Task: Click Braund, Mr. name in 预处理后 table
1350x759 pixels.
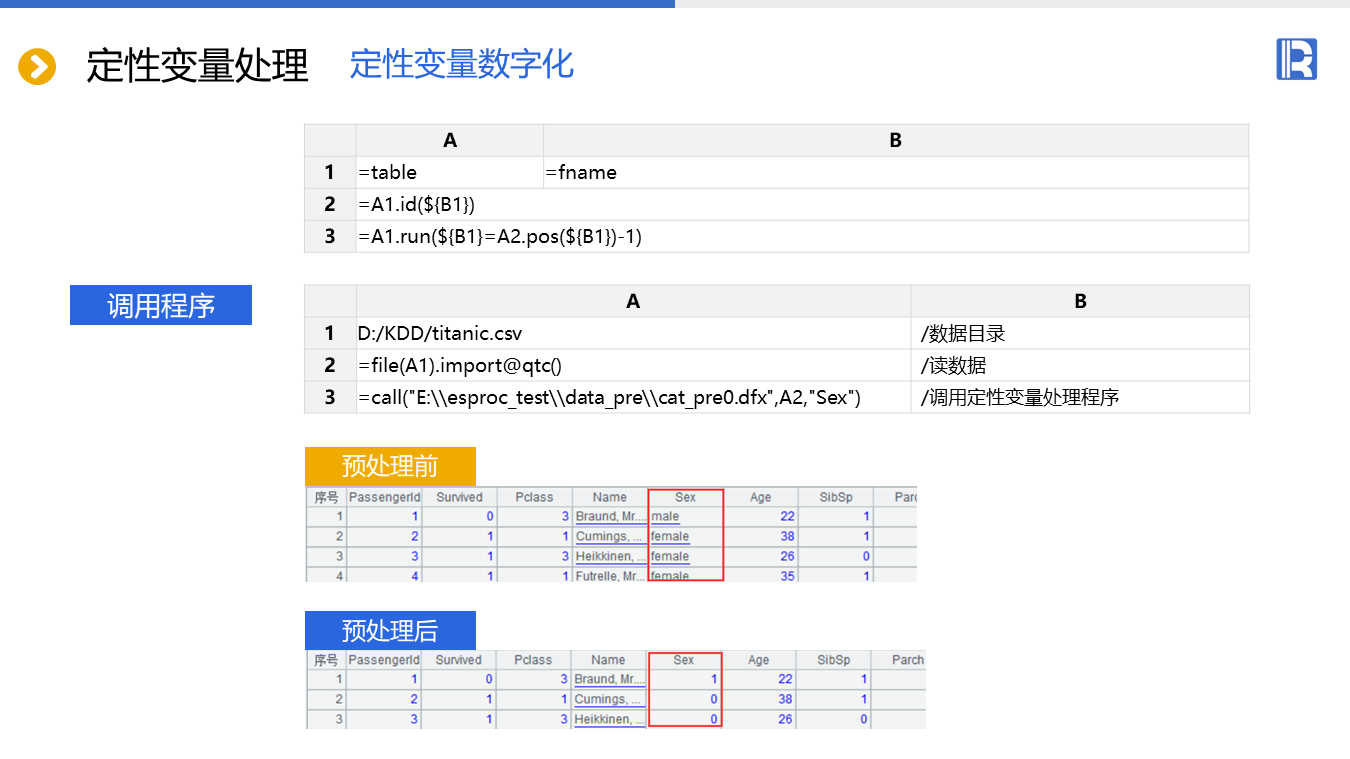Action: click(x=609, y=680)
